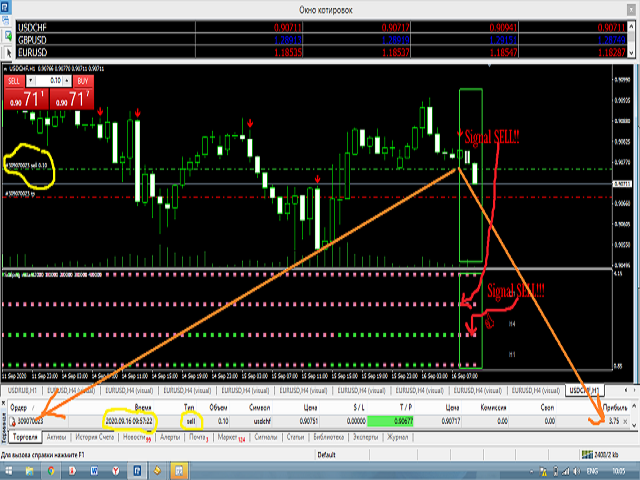
Task: Select the active USDCHF,H1 chart tab
Action: tap(584, 391)
